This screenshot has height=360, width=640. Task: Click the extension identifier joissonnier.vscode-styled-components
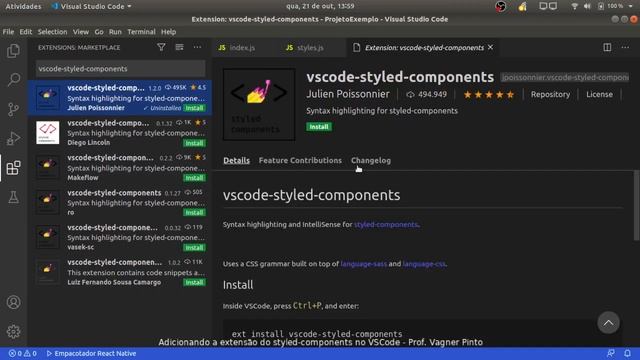[565, 77]
